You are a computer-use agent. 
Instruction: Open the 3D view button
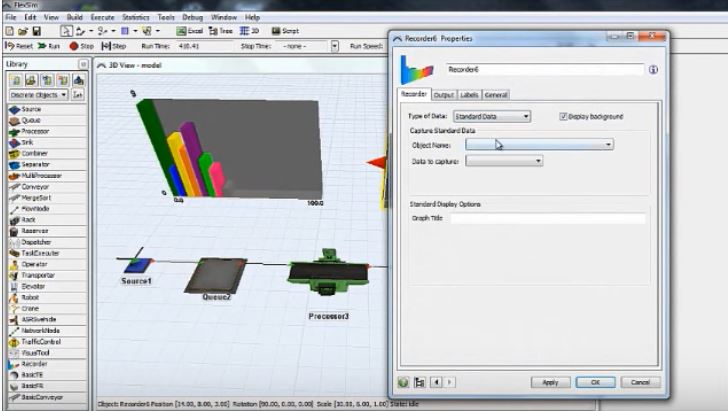coord(249,31)
